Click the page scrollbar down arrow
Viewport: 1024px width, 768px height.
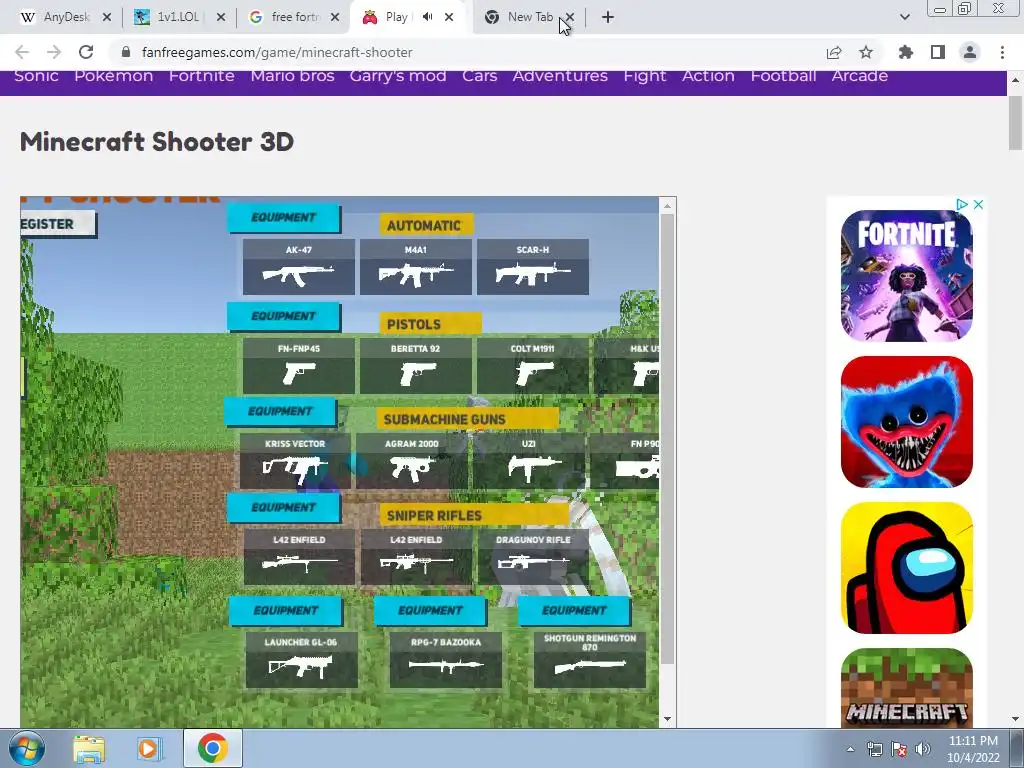point(1015,719)
